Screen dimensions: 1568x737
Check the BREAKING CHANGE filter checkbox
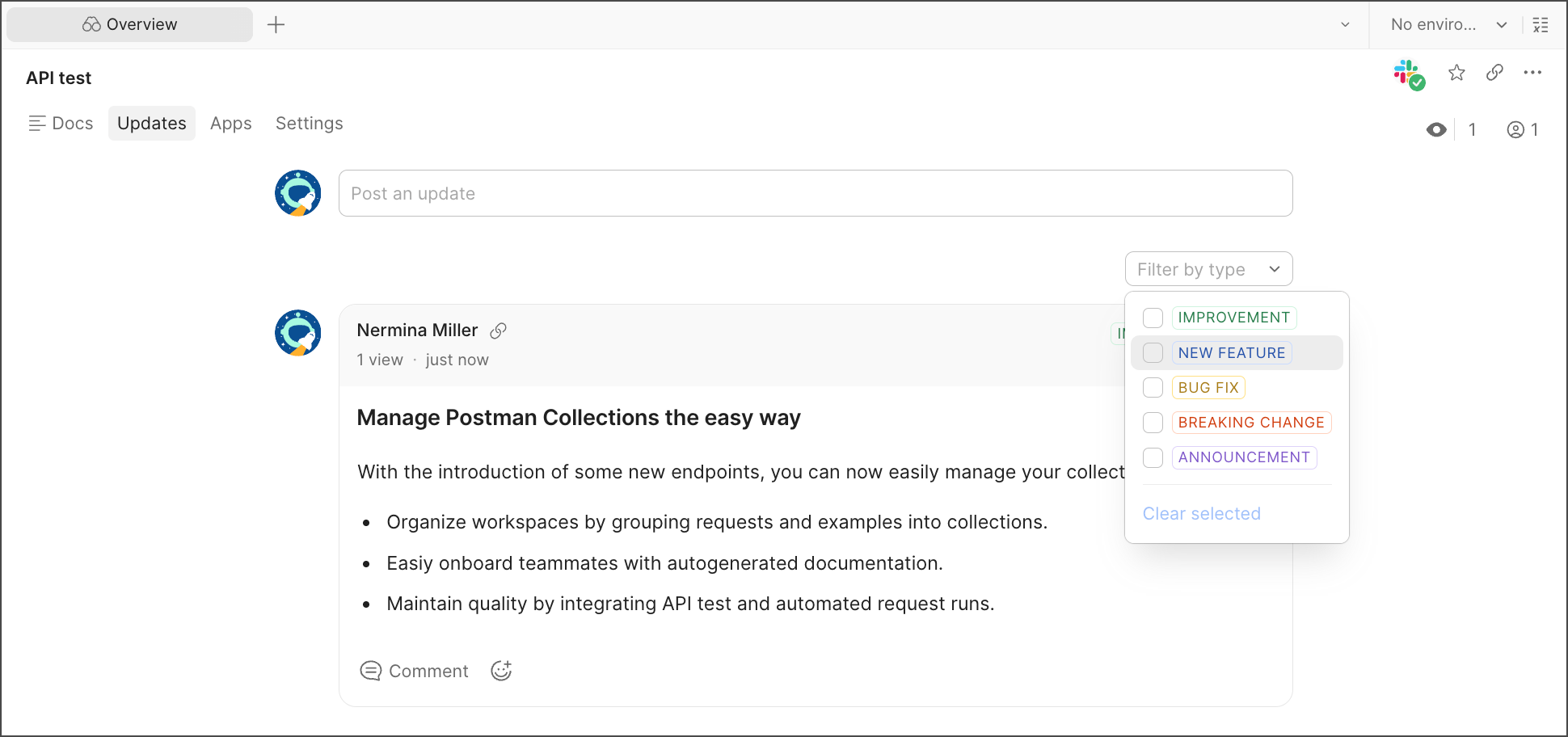(x=1153, y=423)
